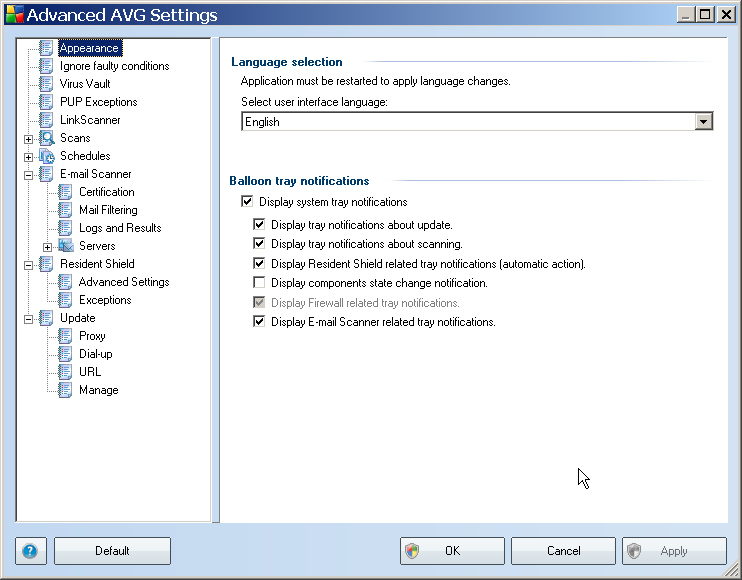742x580 pixels.
Task: Toggle E-mail Scanner related tray notifications
Action: (x=259, y=322)
